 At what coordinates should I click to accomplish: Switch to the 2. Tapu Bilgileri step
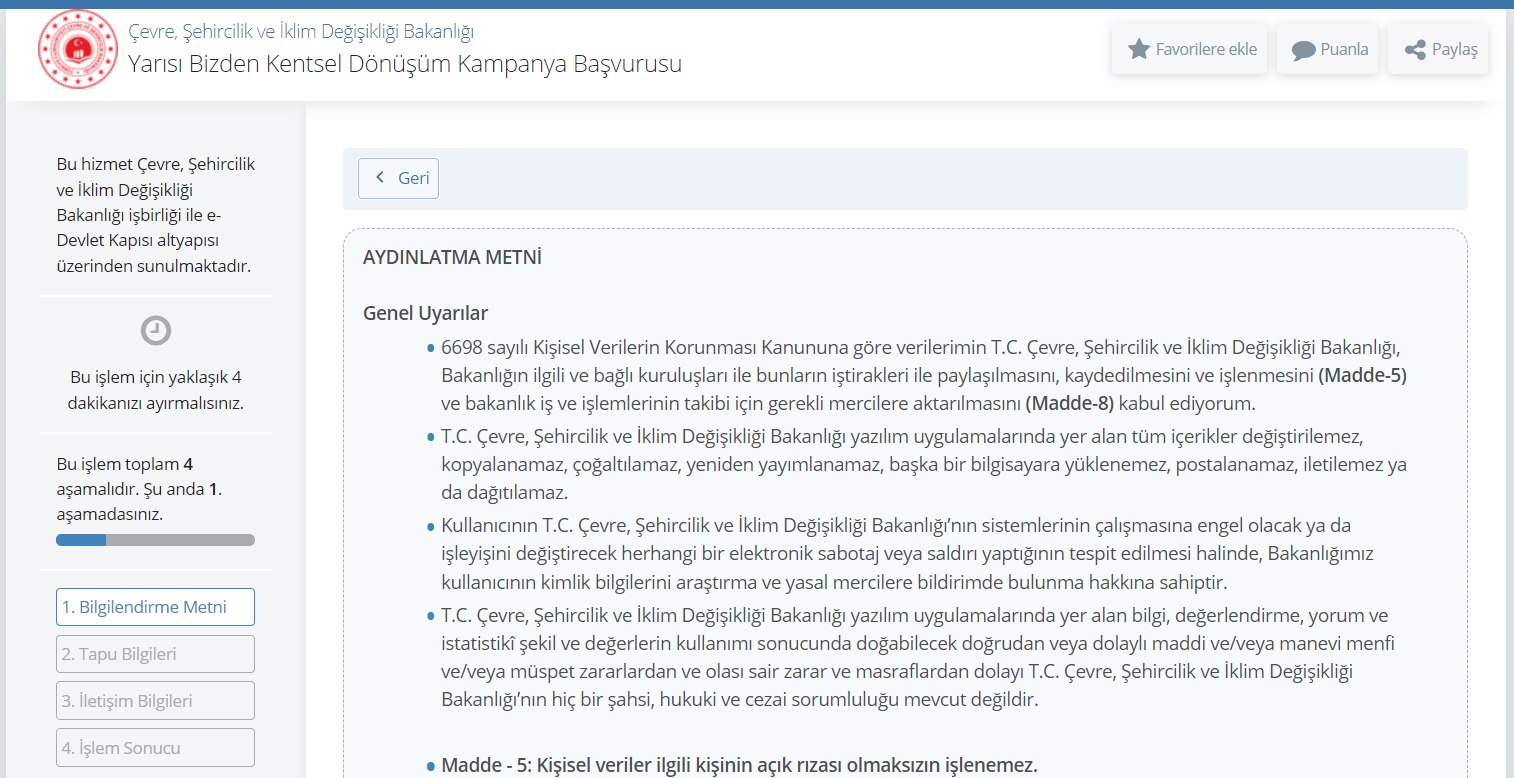pos(155,654)
